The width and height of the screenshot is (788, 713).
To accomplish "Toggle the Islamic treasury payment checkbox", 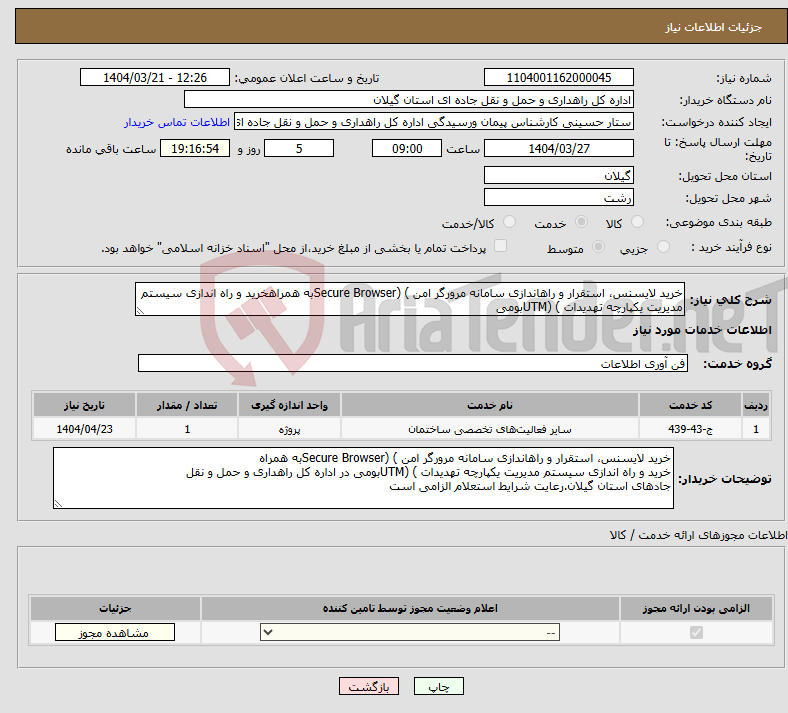I will coord(501,246).
